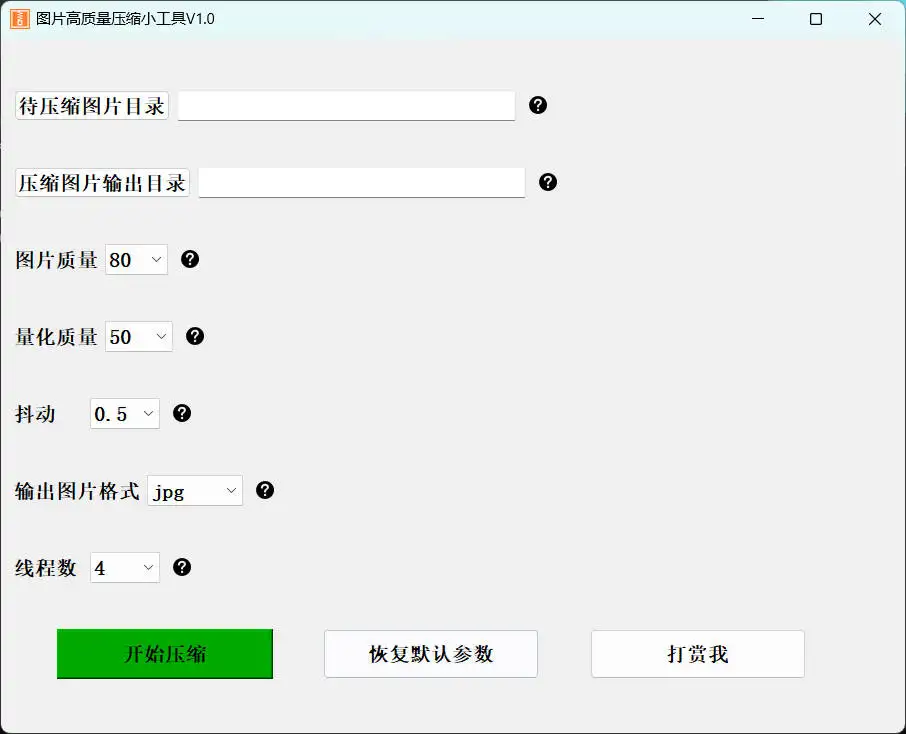The height and width of the screenshot is (734, 906).
Task: Show help for 输出图片格式 setting
Action: pos(265,490)
